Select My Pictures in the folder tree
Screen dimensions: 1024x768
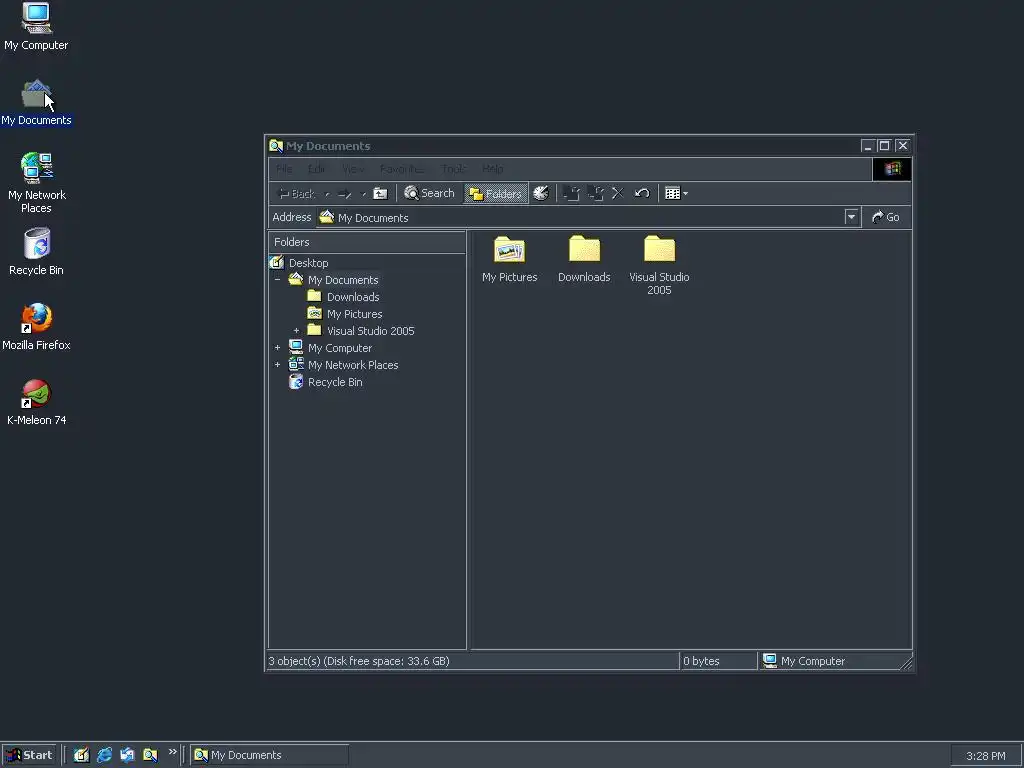(x=355, y=314)
